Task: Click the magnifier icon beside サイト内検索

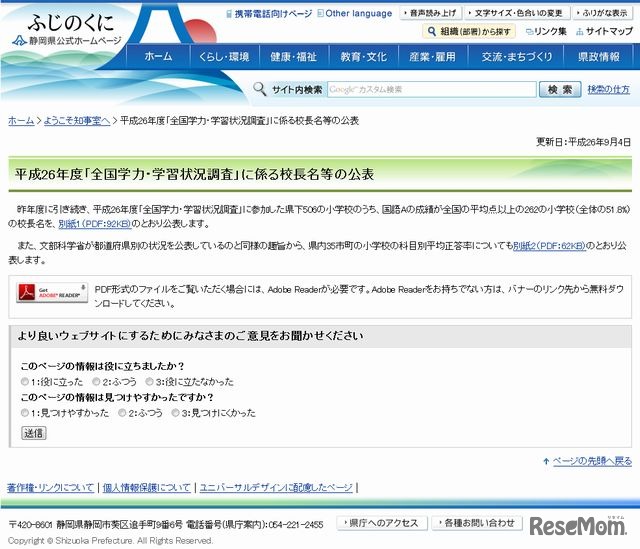Action: [260, 89]
